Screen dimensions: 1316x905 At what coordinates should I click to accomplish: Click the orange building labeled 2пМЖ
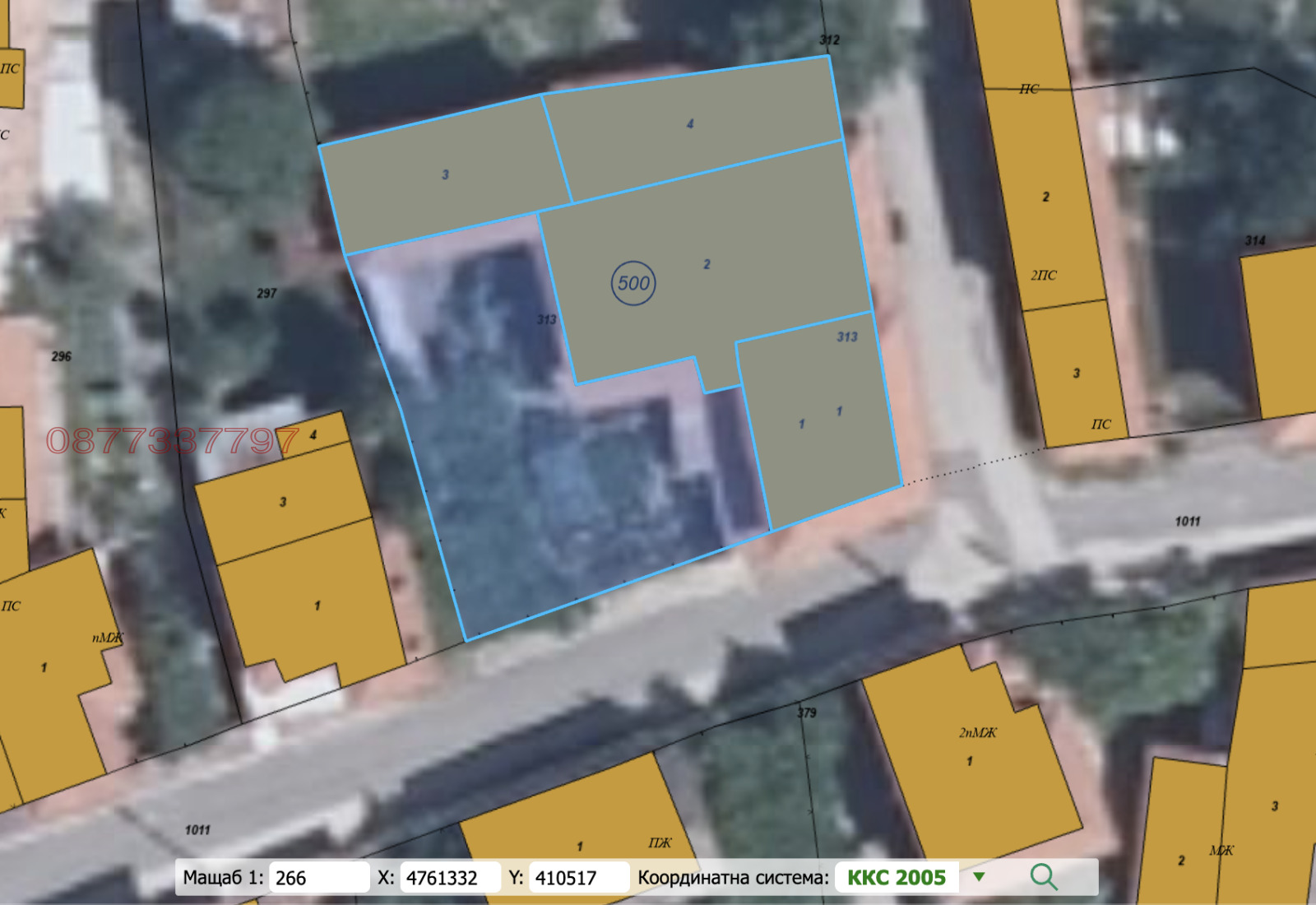coord(971,757)
